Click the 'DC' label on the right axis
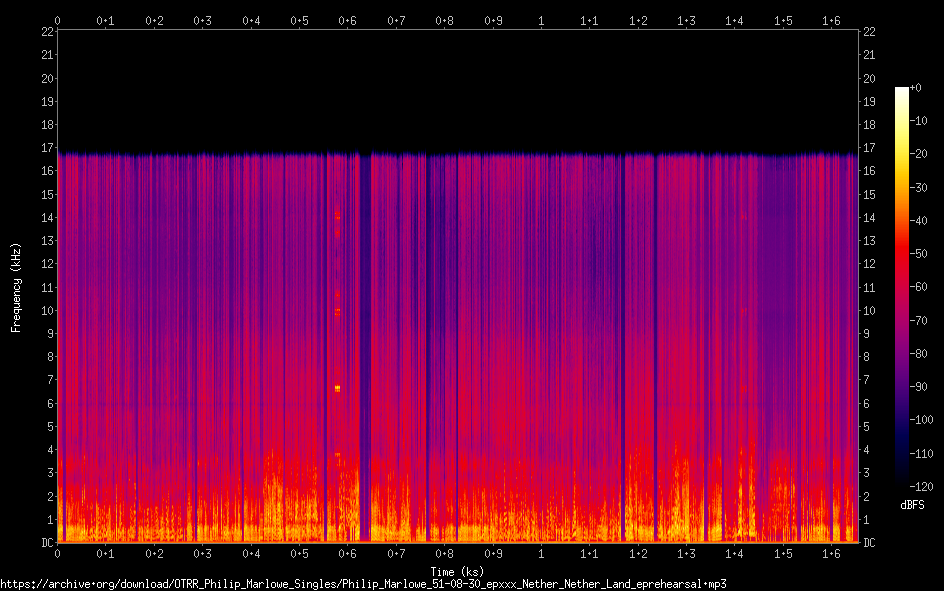The height and width of the screenshot is (591, 944). coord(869,543)
